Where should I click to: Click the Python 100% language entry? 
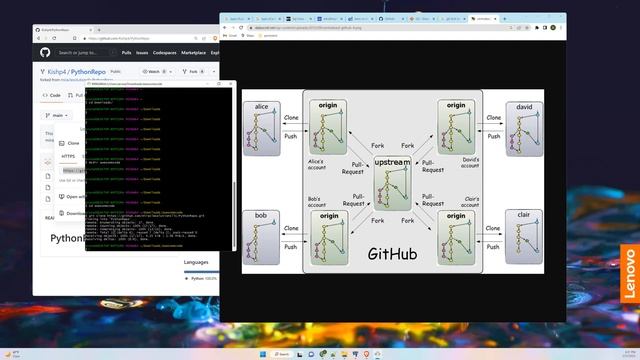(201, 278)
